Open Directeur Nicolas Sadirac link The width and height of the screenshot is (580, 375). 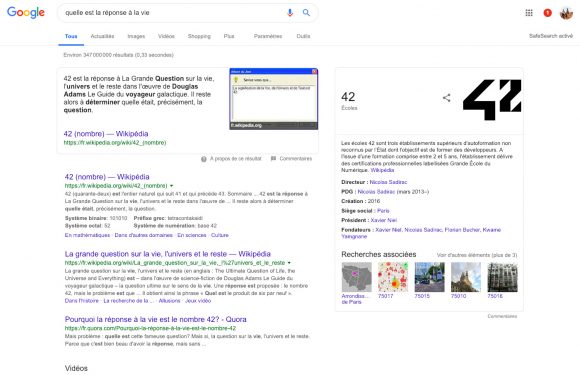click(388, 182)
